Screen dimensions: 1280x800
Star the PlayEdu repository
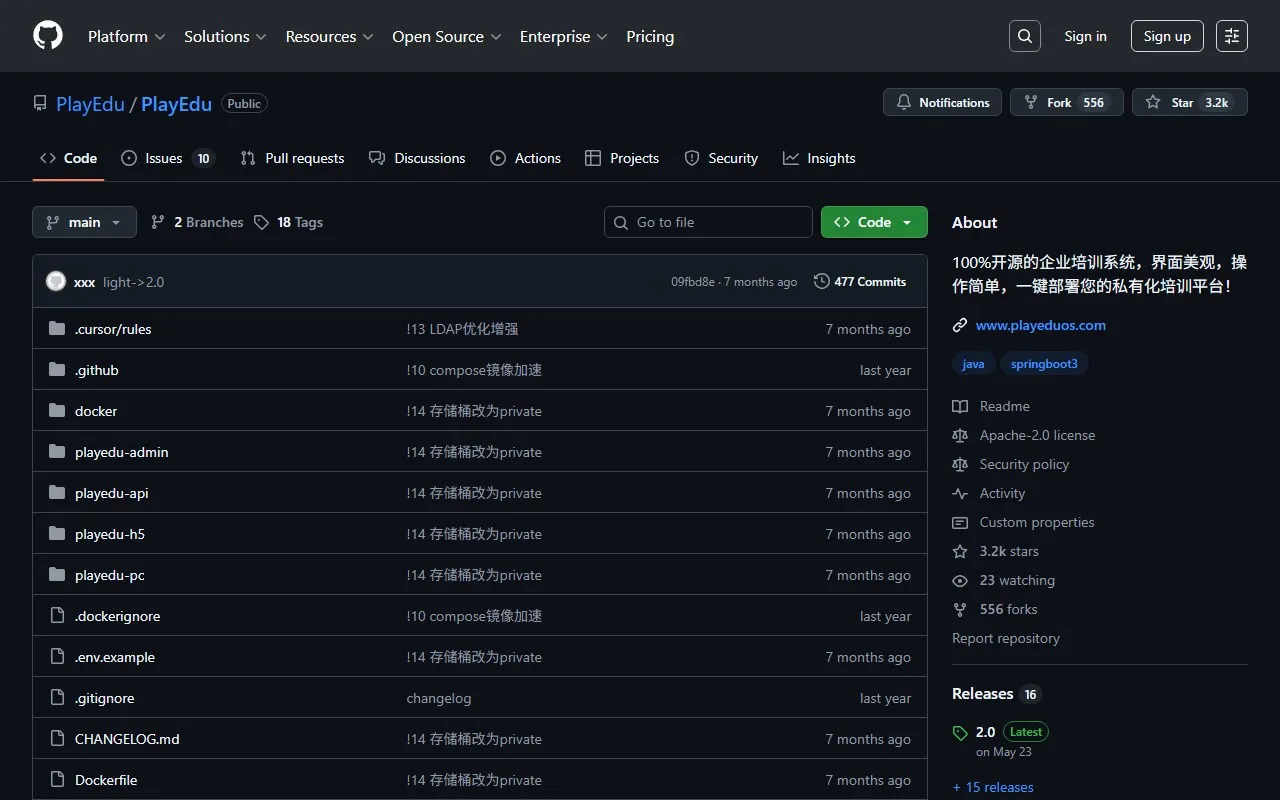[x=1189, y=103]
